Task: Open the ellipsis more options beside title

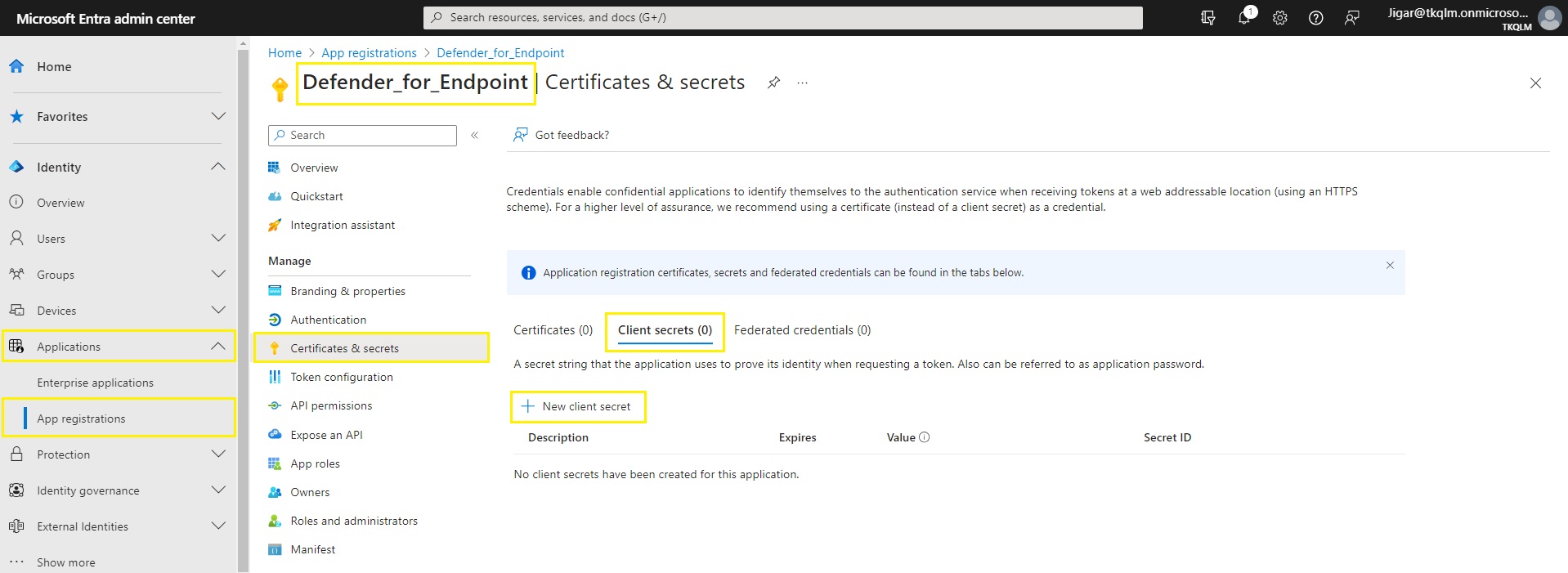Action: [803, 83]
